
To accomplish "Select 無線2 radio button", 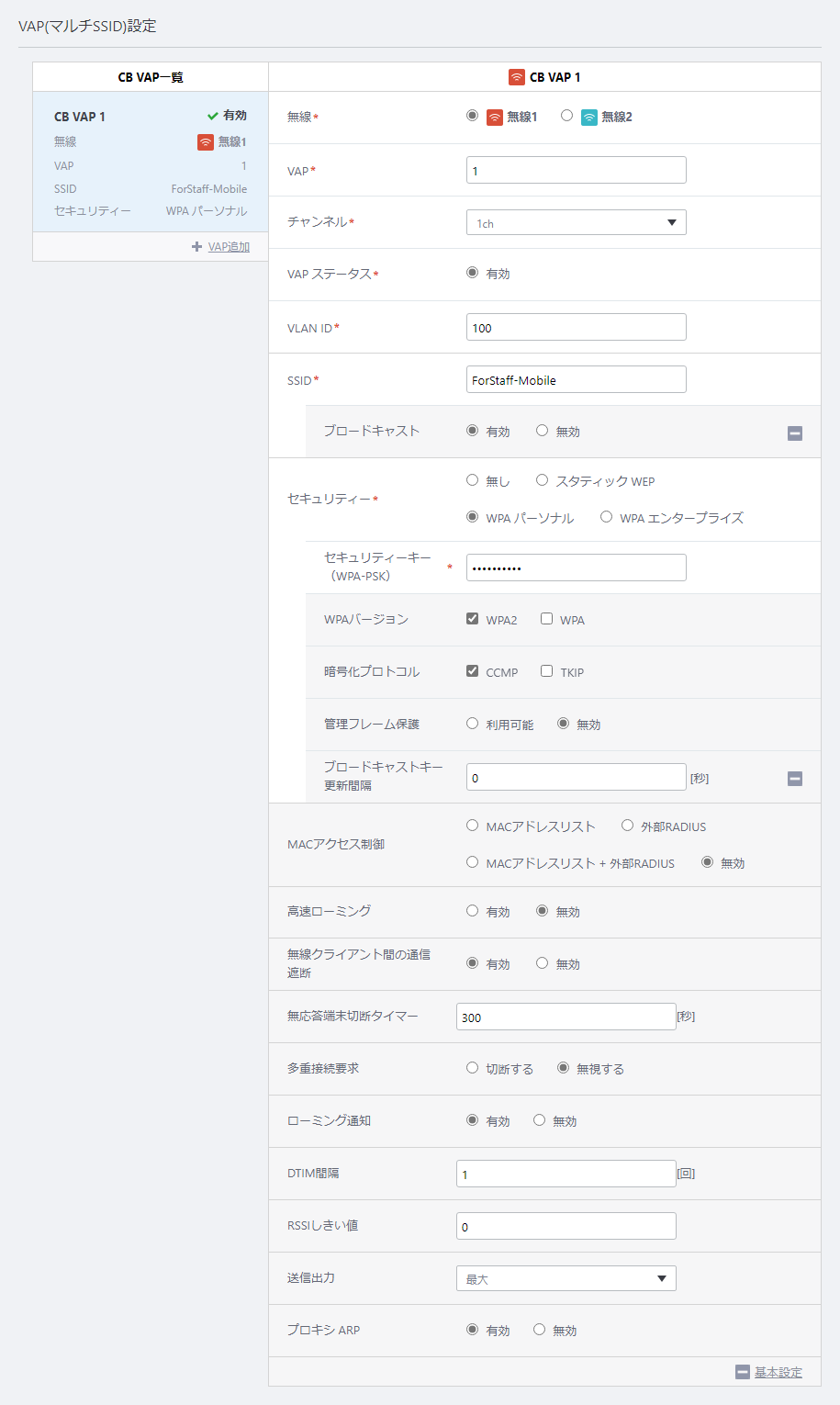I will tap(566, 116).
